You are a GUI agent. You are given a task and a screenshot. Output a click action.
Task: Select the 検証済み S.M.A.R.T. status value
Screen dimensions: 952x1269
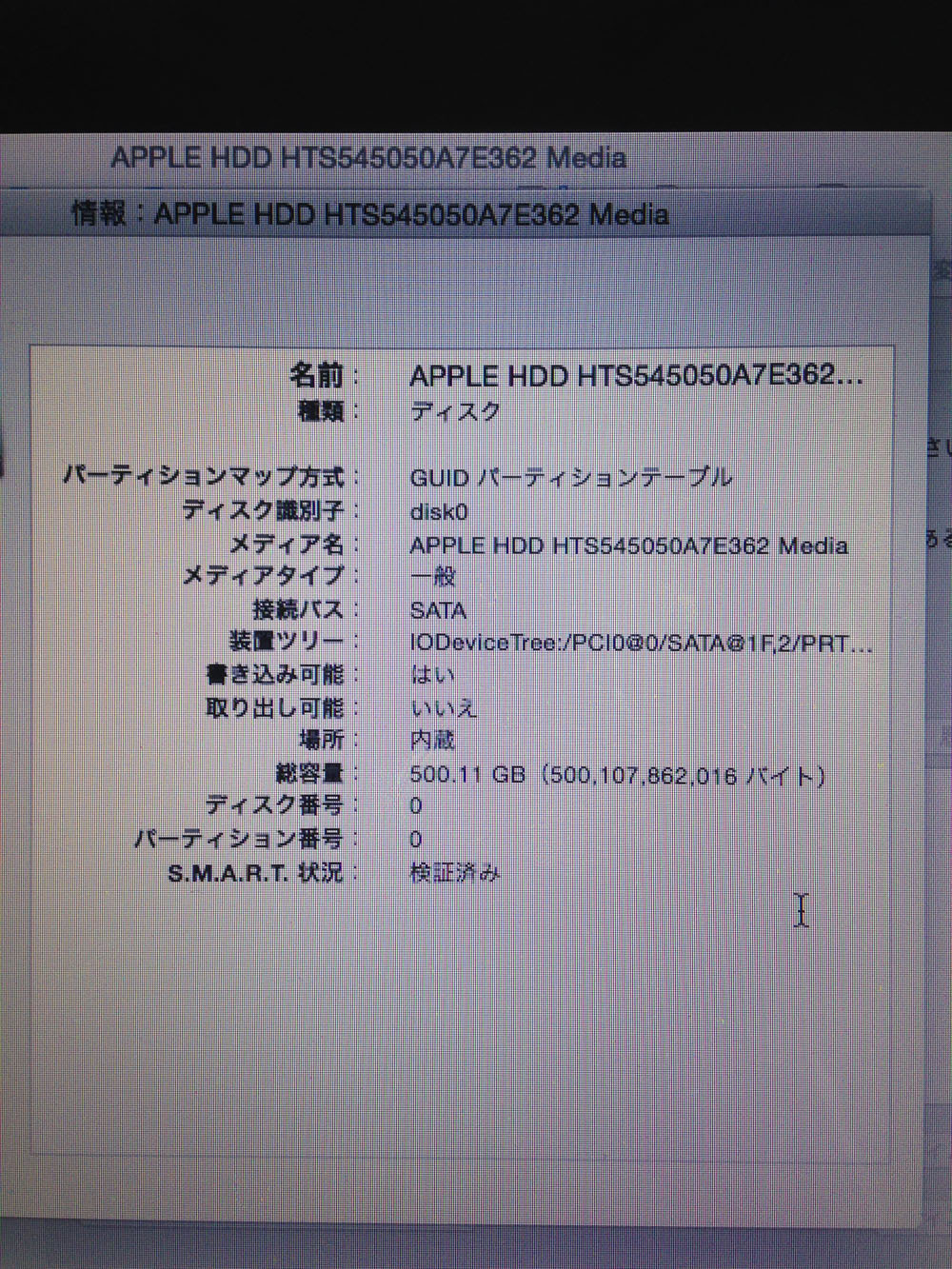[x=455, y=873]
